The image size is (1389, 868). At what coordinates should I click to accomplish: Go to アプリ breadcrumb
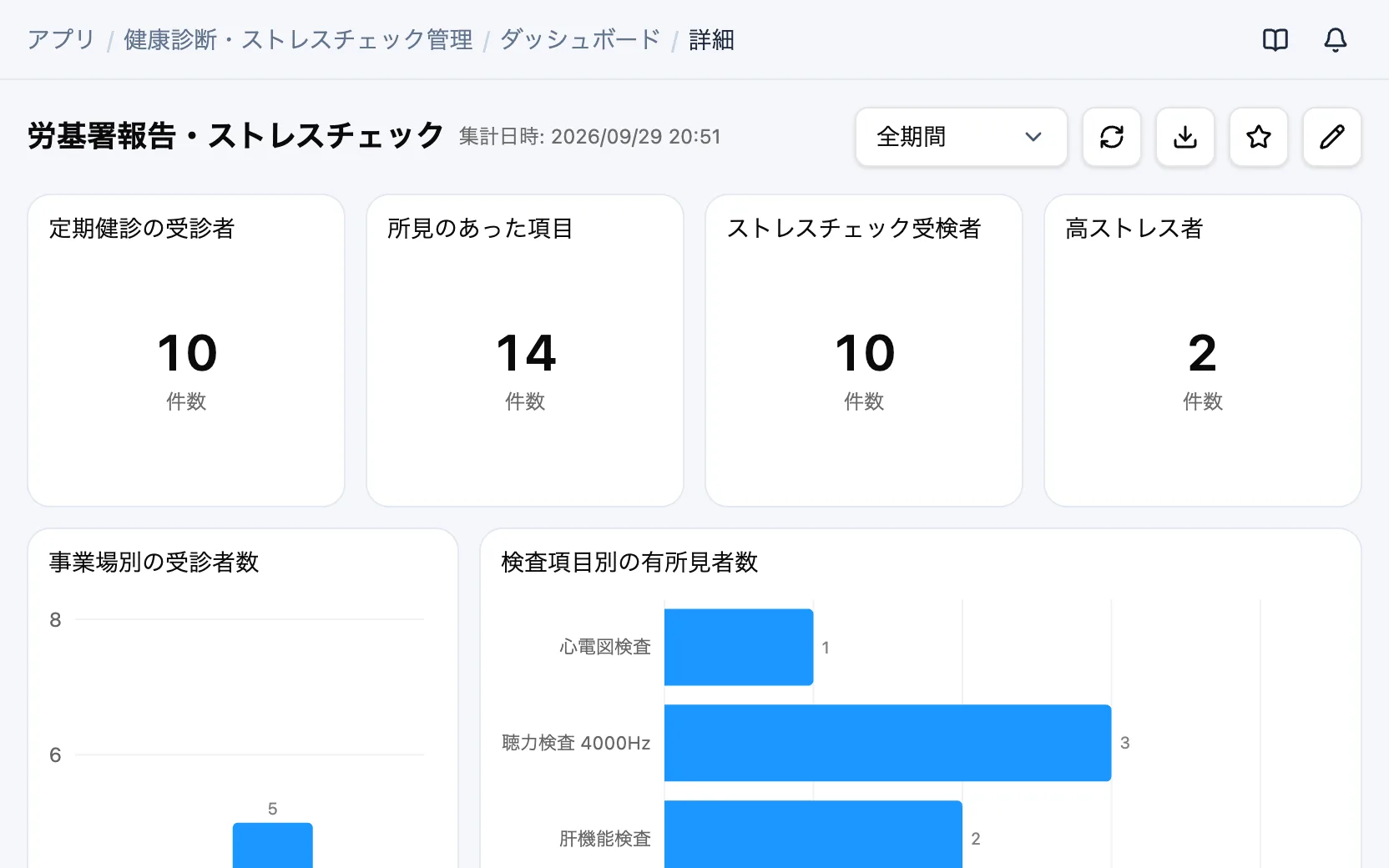click(61, 39)
